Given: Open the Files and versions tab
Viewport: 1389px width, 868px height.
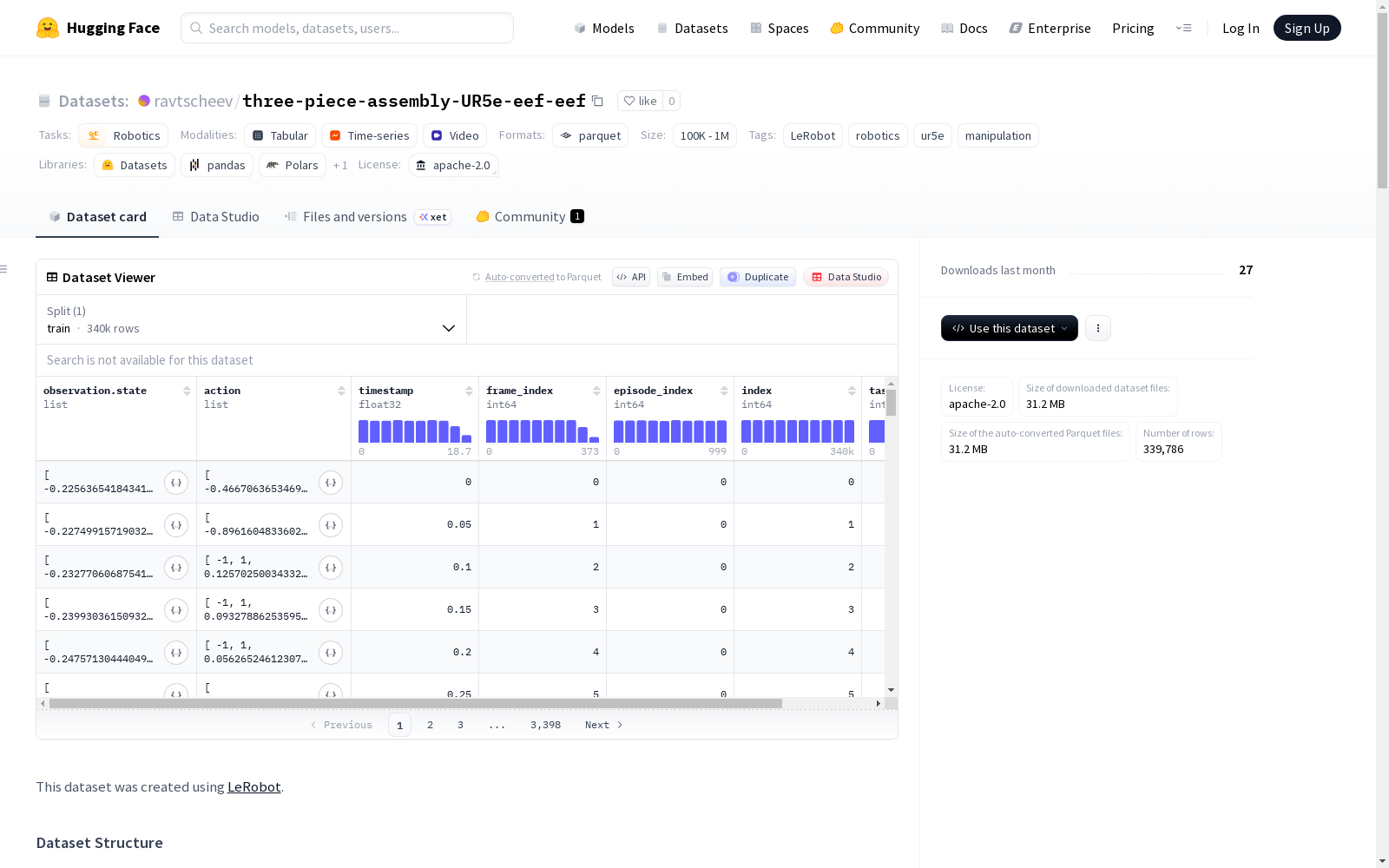Looking at the screenshot, I should [x=366, y=217].
